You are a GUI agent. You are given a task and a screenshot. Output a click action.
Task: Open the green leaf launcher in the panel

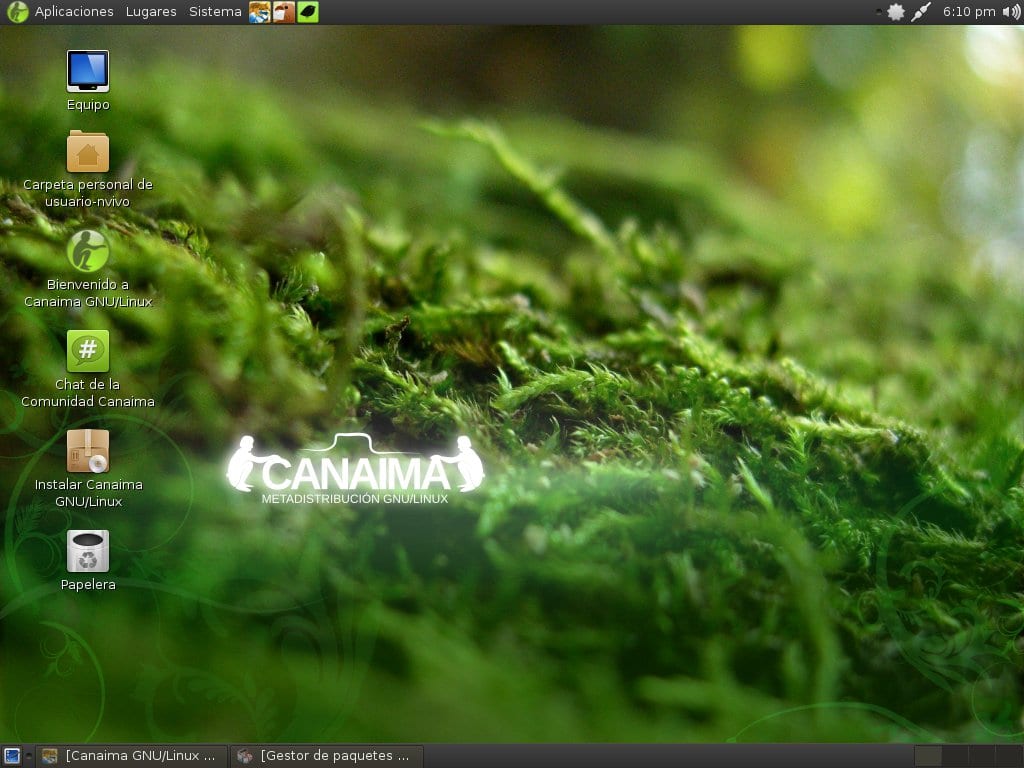(307, 12)
